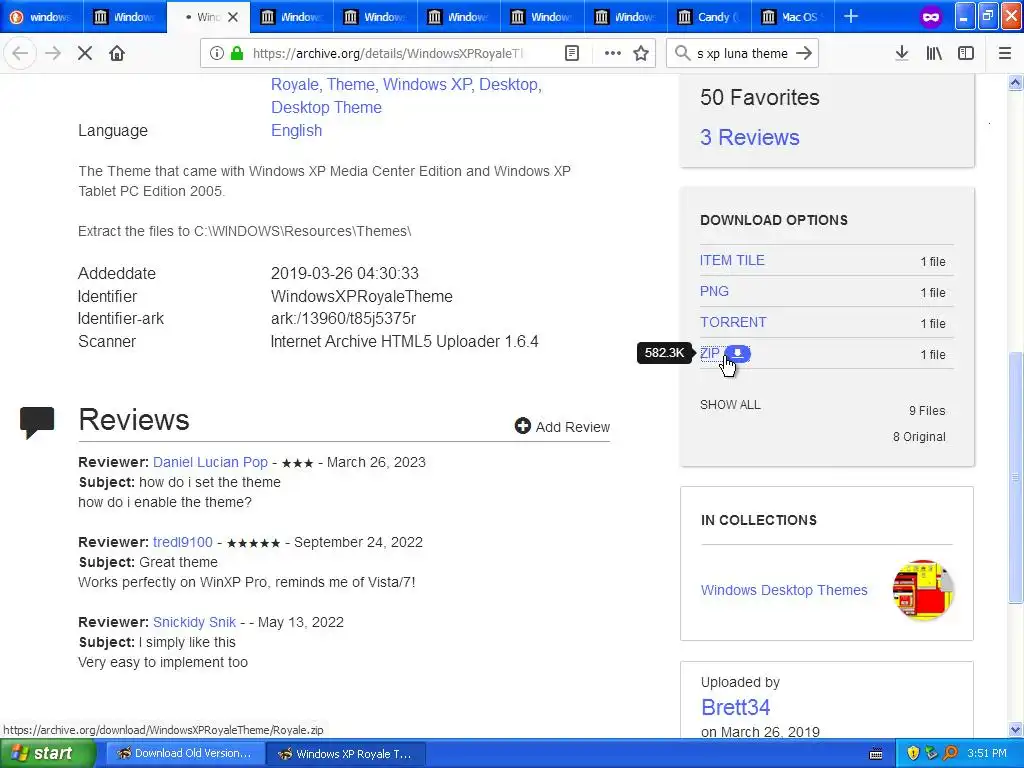Click the 3:51 PM taskbar clock
Viewport: 1024px width, 768px height.
tap(987, 753)
